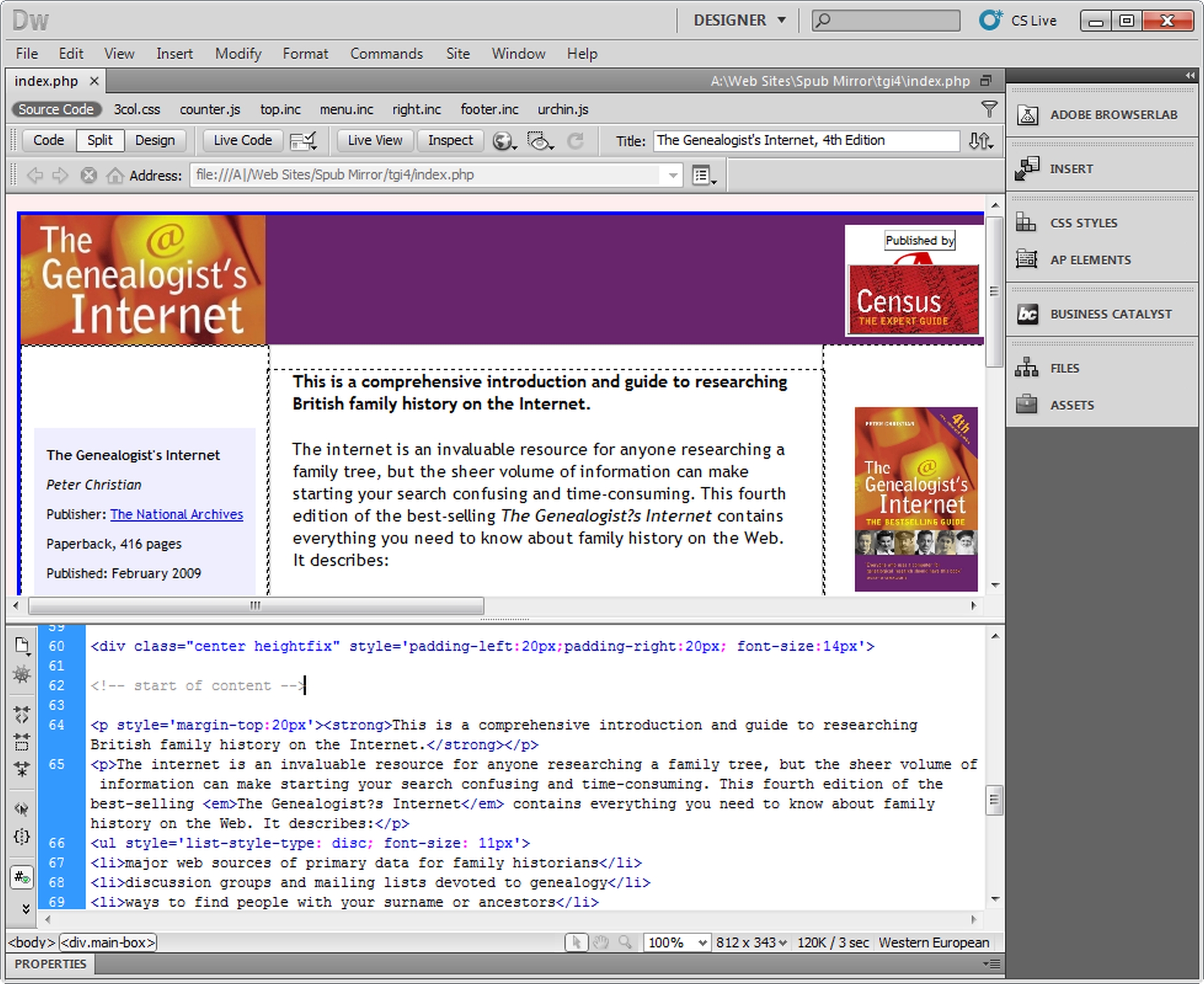Click the Open Documents icon in code toolbar

(x=22, y=645)
